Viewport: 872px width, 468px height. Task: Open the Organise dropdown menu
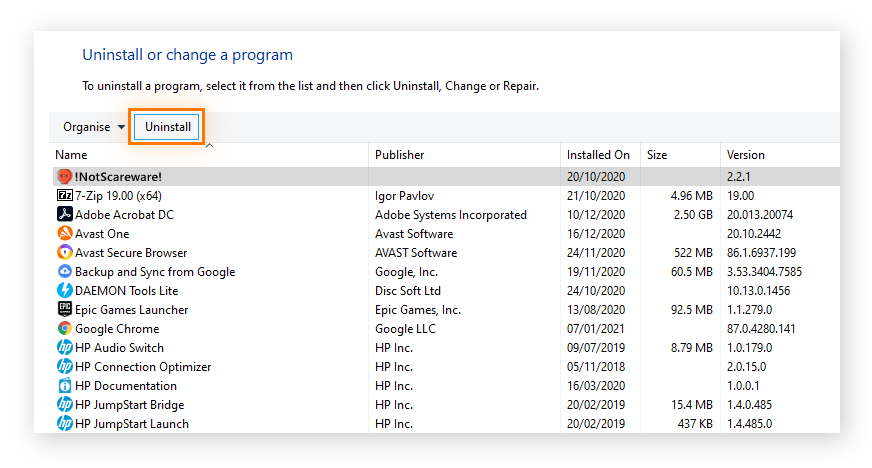pyautogui.click(x=93, y=127)
